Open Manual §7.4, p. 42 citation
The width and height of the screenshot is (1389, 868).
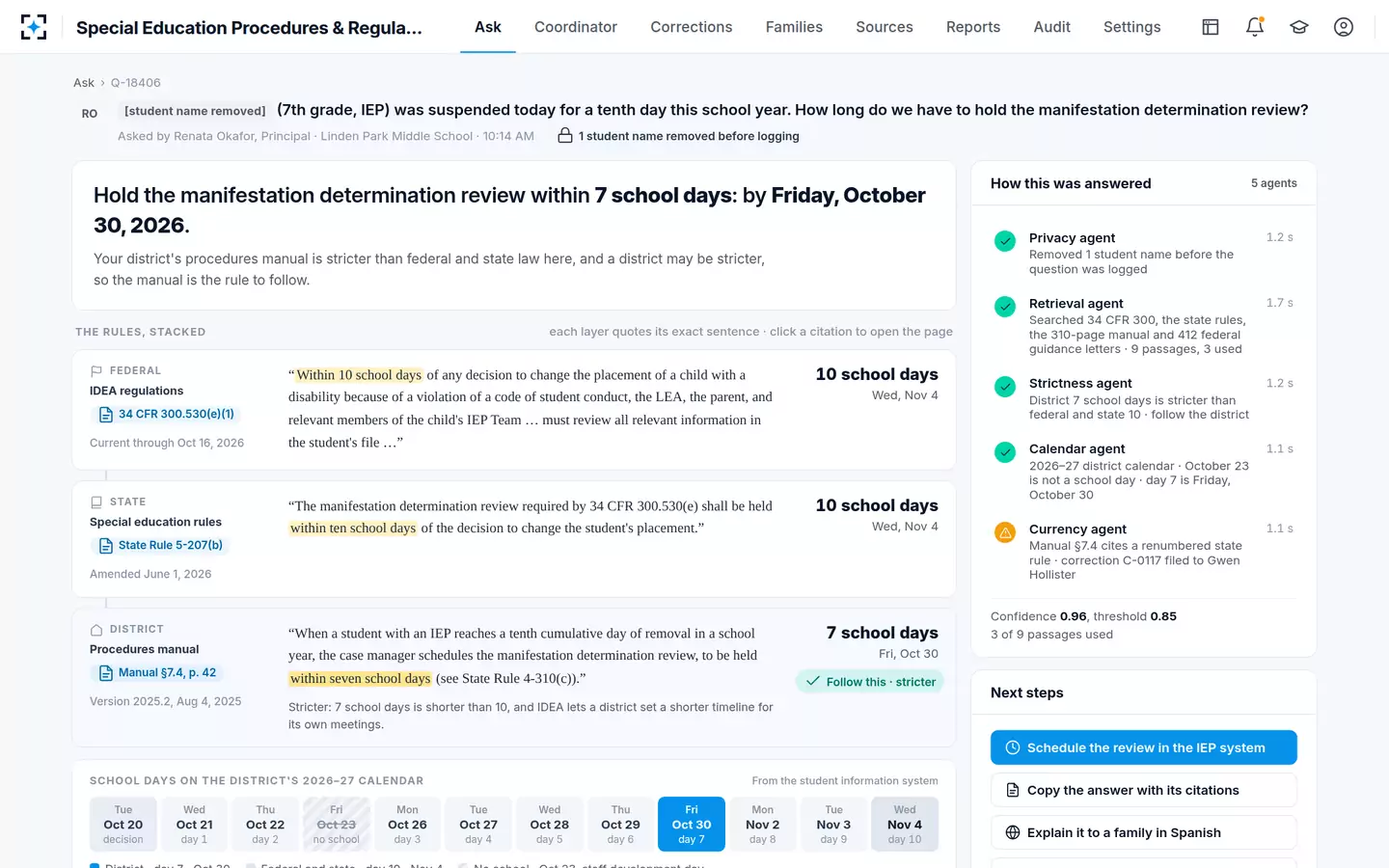pos(157,672)
